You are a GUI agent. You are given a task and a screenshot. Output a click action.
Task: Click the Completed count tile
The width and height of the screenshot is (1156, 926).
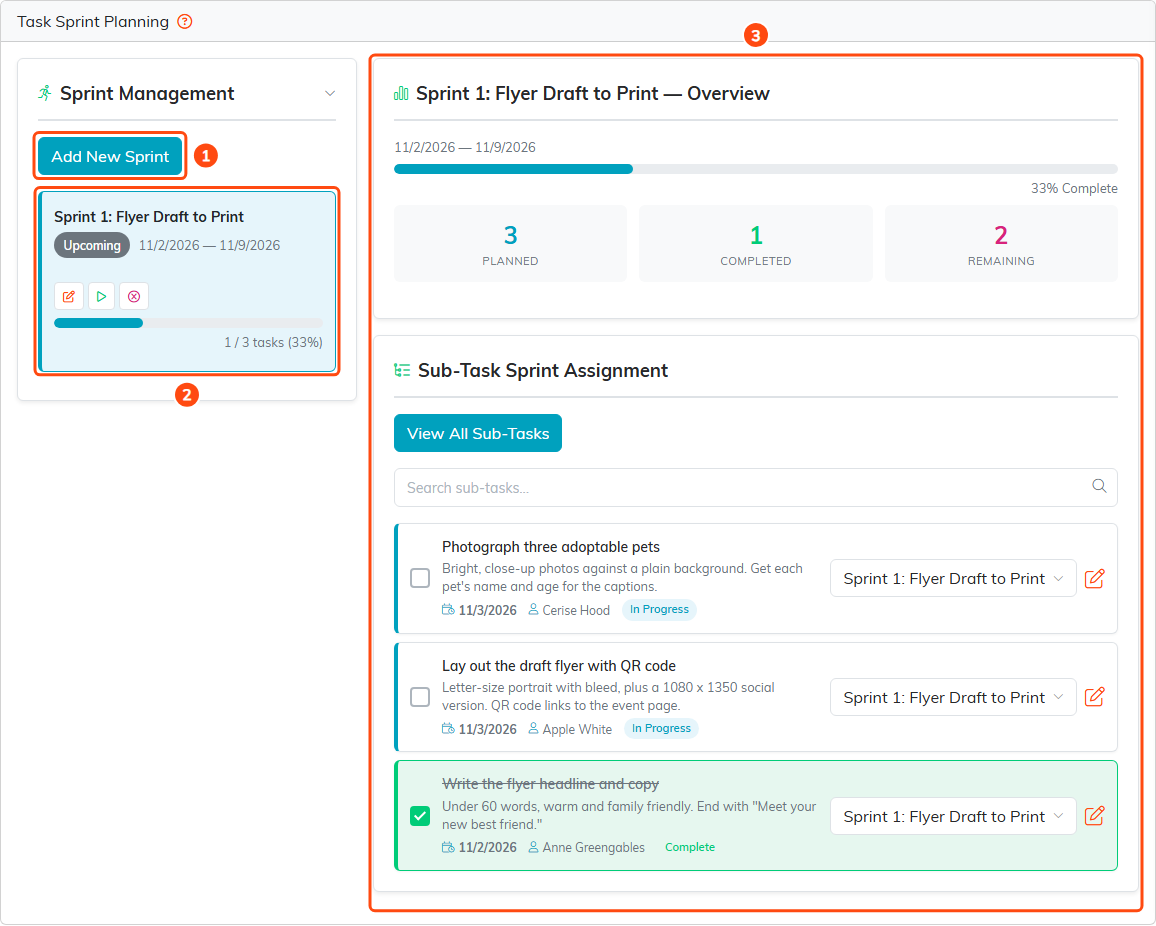756,244
